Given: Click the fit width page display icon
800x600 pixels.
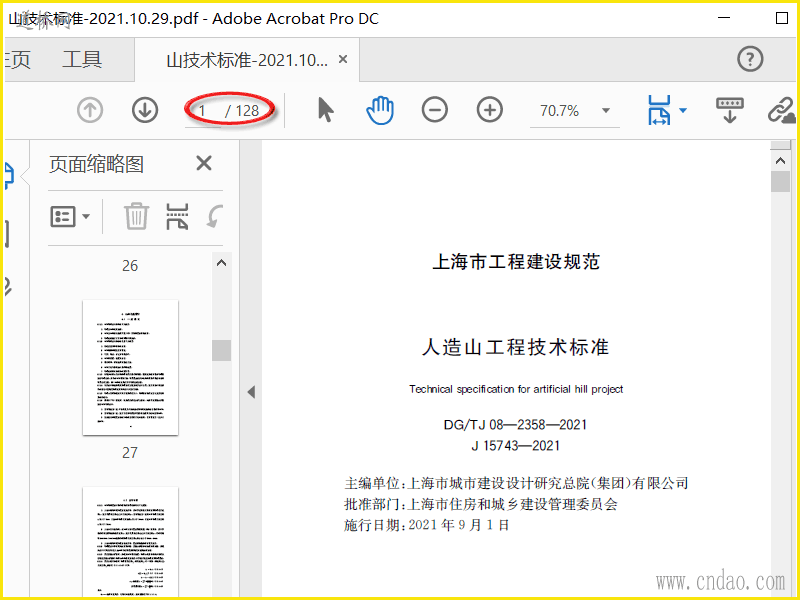Looking at the screenshot, I should (x=659, y=110).
